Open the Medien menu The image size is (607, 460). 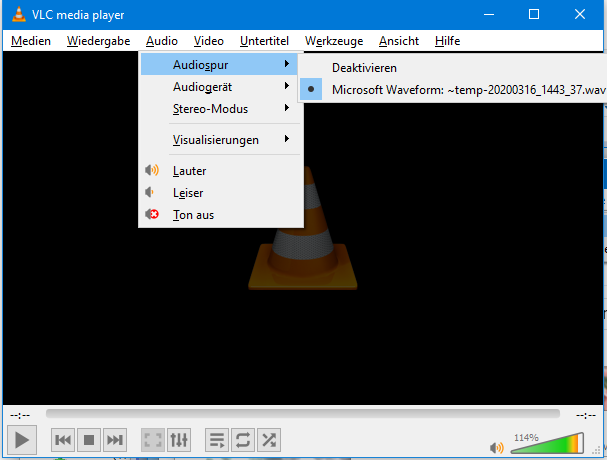31,41
